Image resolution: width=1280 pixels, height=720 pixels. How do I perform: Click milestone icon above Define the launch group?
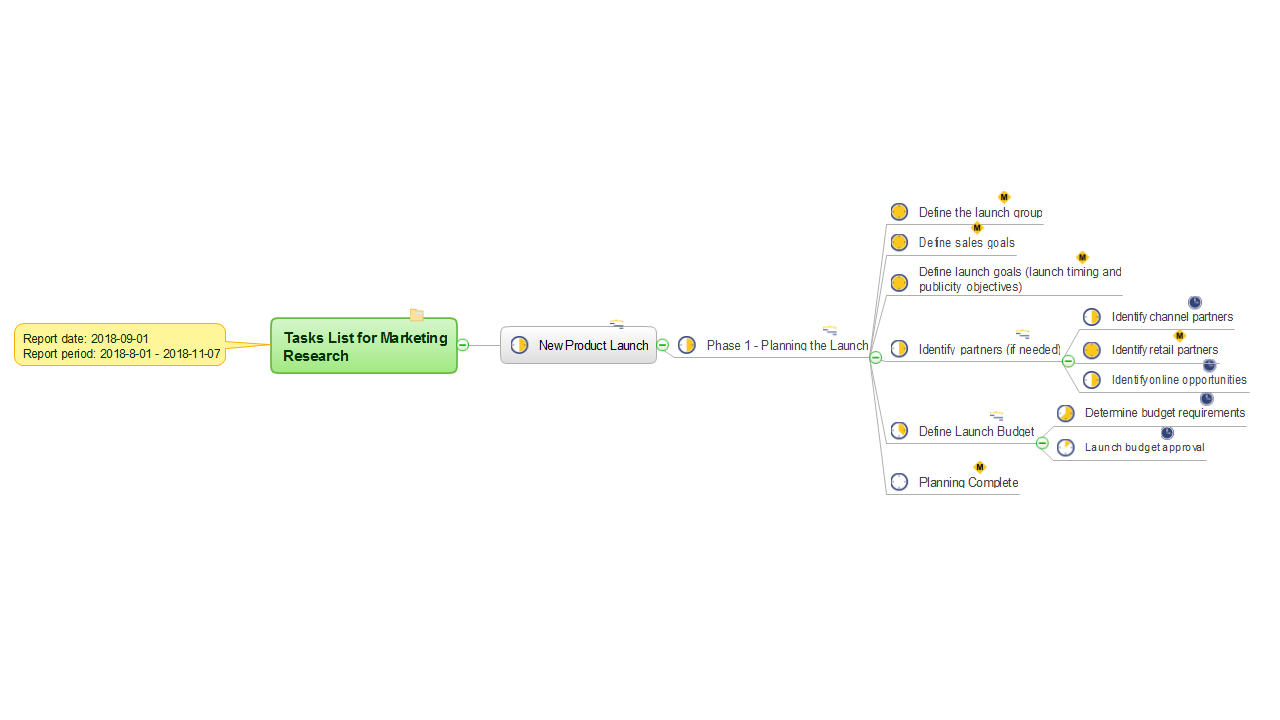coord(1004,197)
